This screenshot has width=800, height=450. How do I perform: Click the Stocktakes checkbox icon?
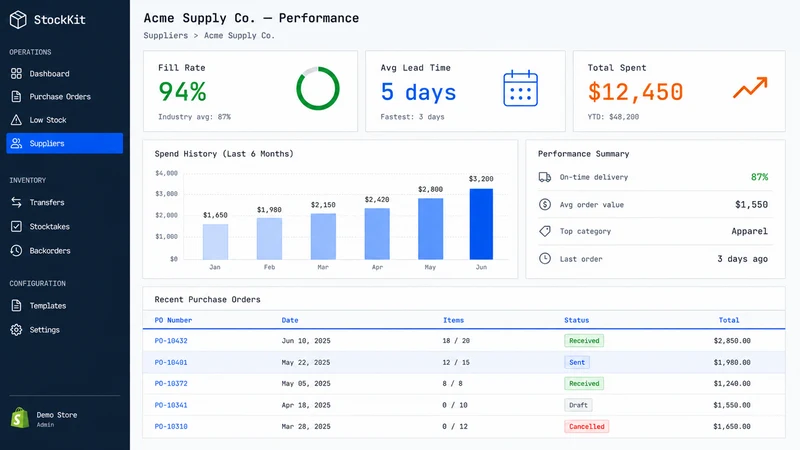(x=16, y=227)
